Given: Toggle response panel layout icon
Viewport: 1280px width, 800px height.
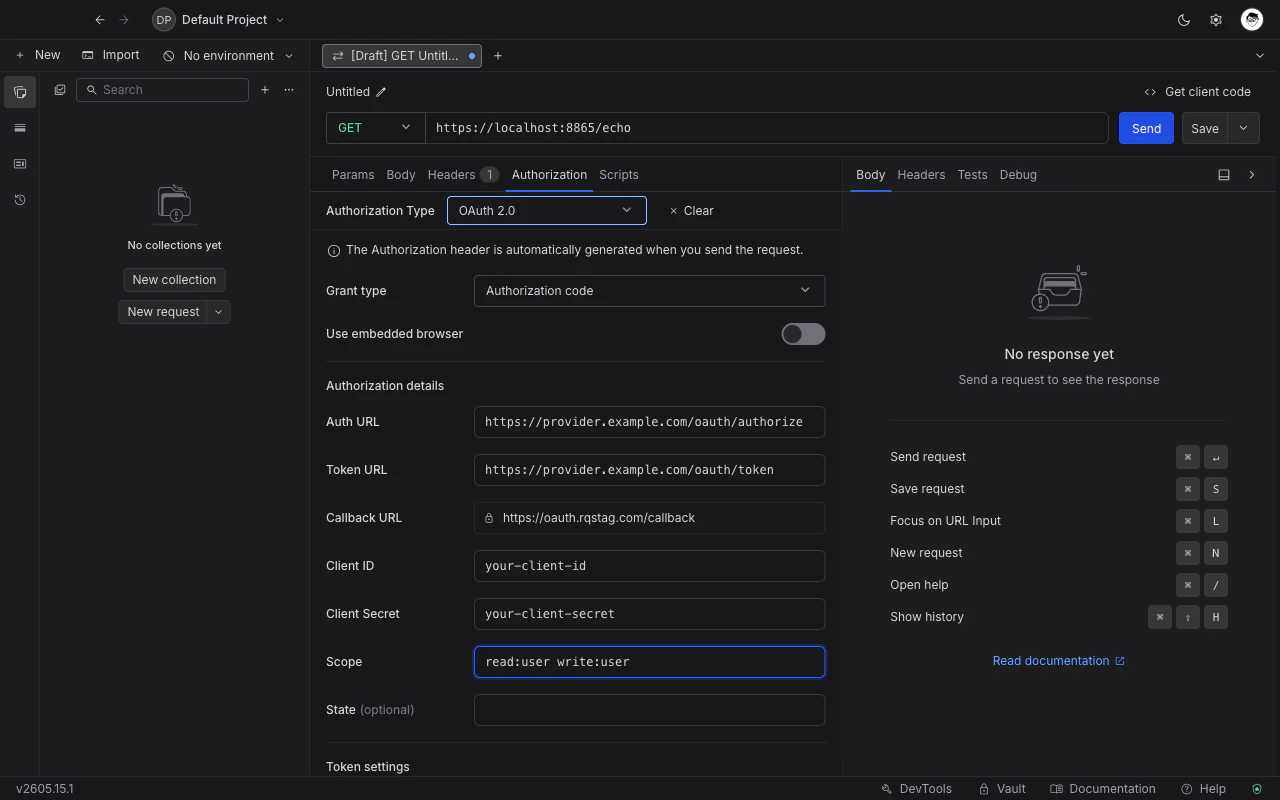Looking at the screenshot, I should point(1224,175).
